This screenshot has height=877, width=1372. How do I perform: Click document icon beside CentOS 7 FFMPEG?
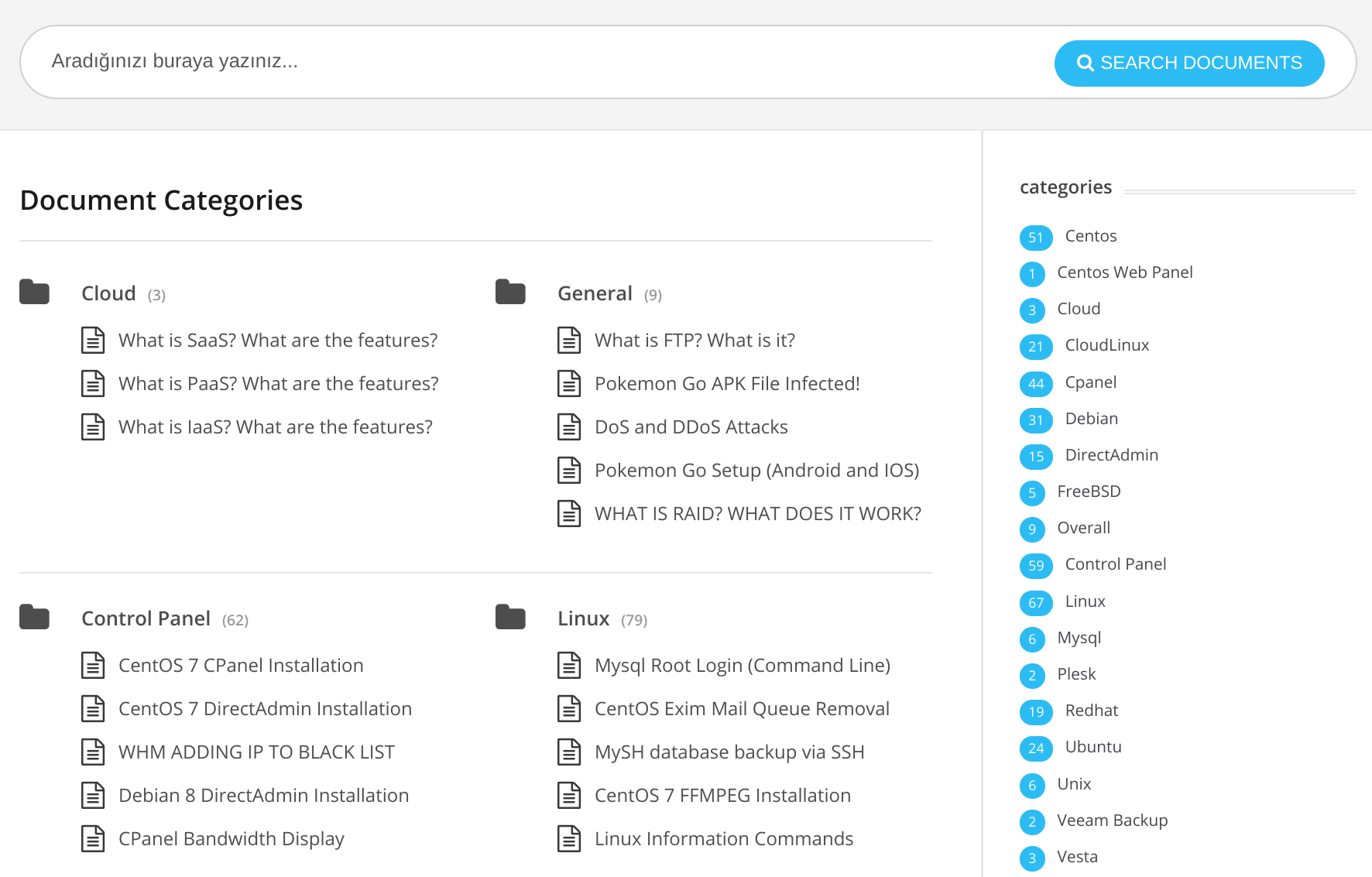click(569, 795)
